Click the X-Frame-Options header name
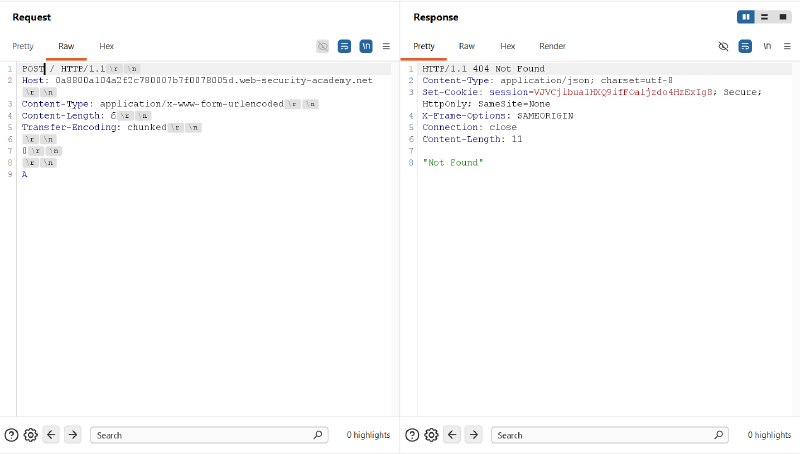800x454 pixels. [464, 116]
